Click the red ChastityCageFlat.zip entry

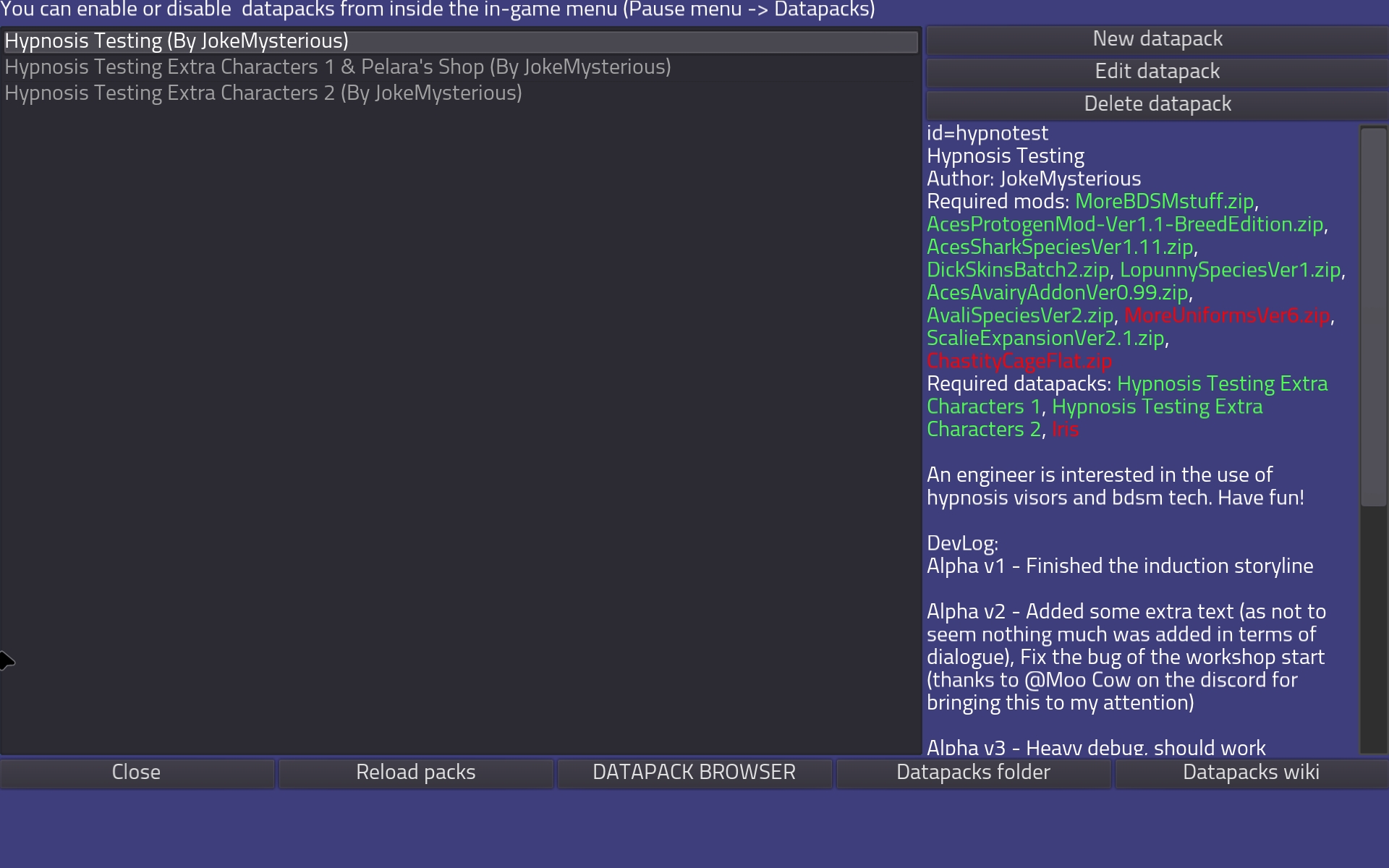[x=1019, y=362]
